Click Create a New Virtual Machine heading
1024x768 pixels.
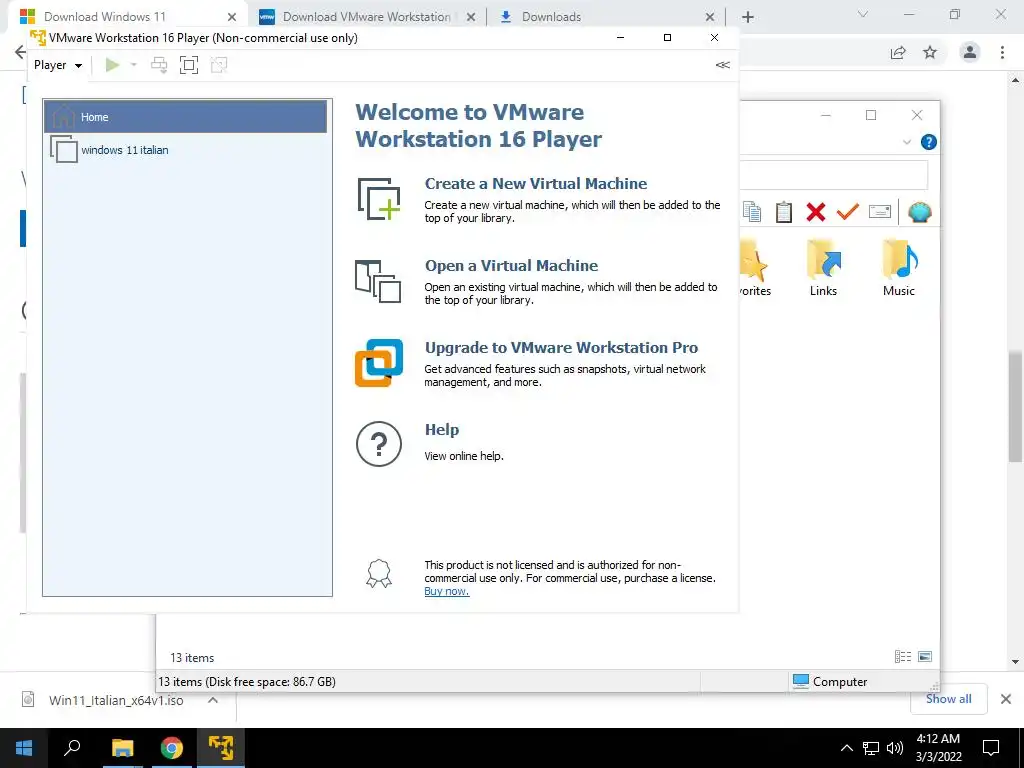click(x=536, y=184)
